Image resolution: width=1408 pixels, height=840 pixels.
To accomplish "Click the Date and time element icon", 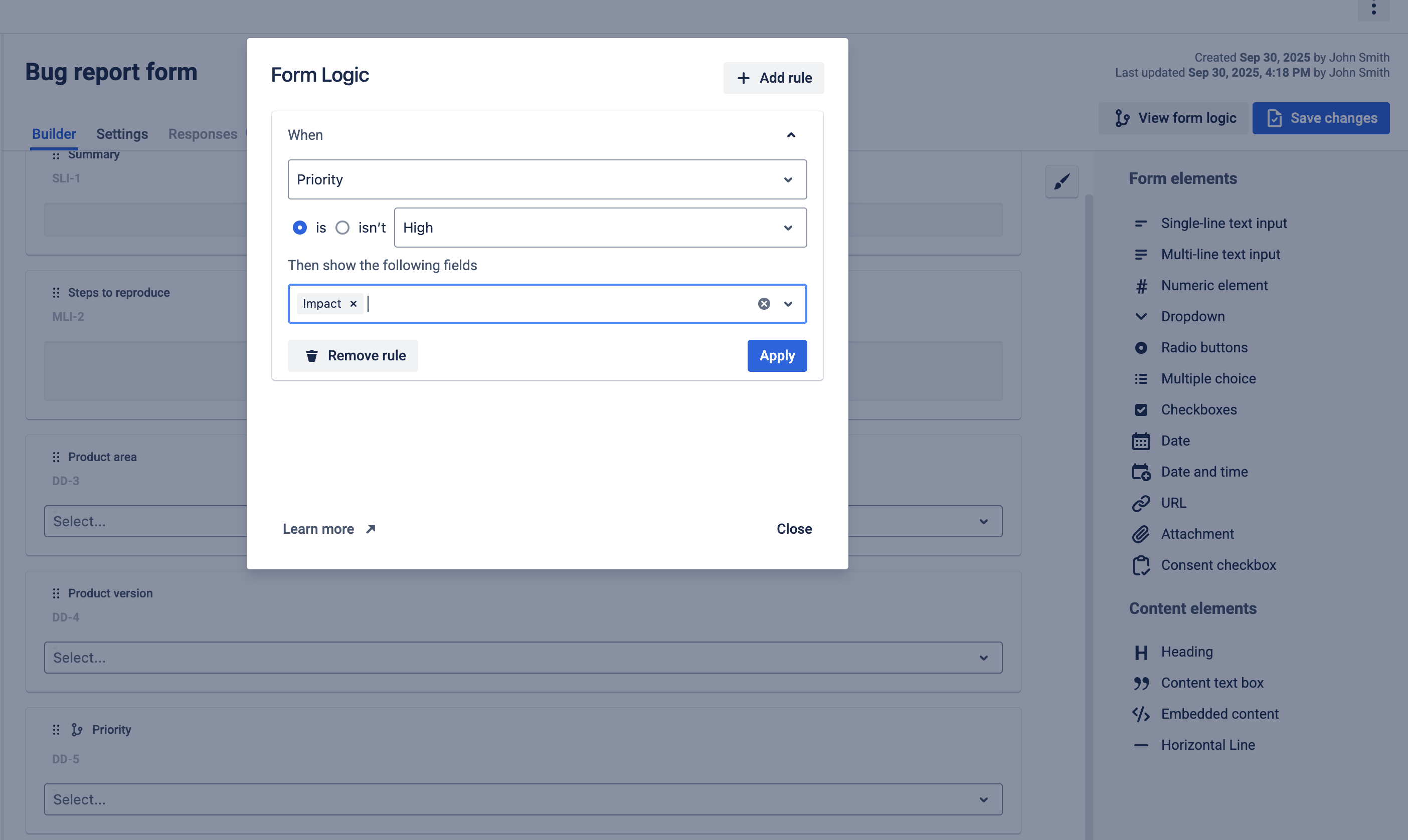I will (x=1141, y=472).
